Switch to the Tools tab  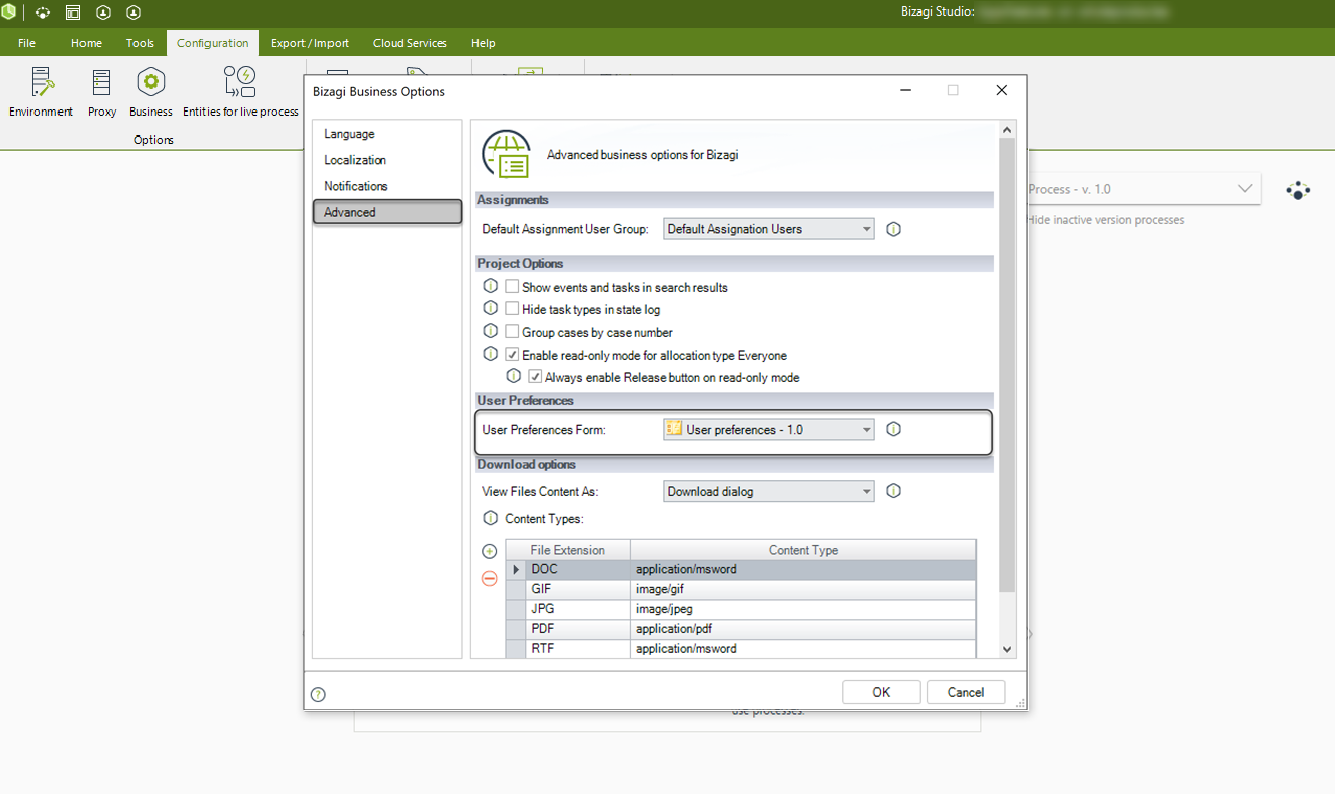coord(140,43)
